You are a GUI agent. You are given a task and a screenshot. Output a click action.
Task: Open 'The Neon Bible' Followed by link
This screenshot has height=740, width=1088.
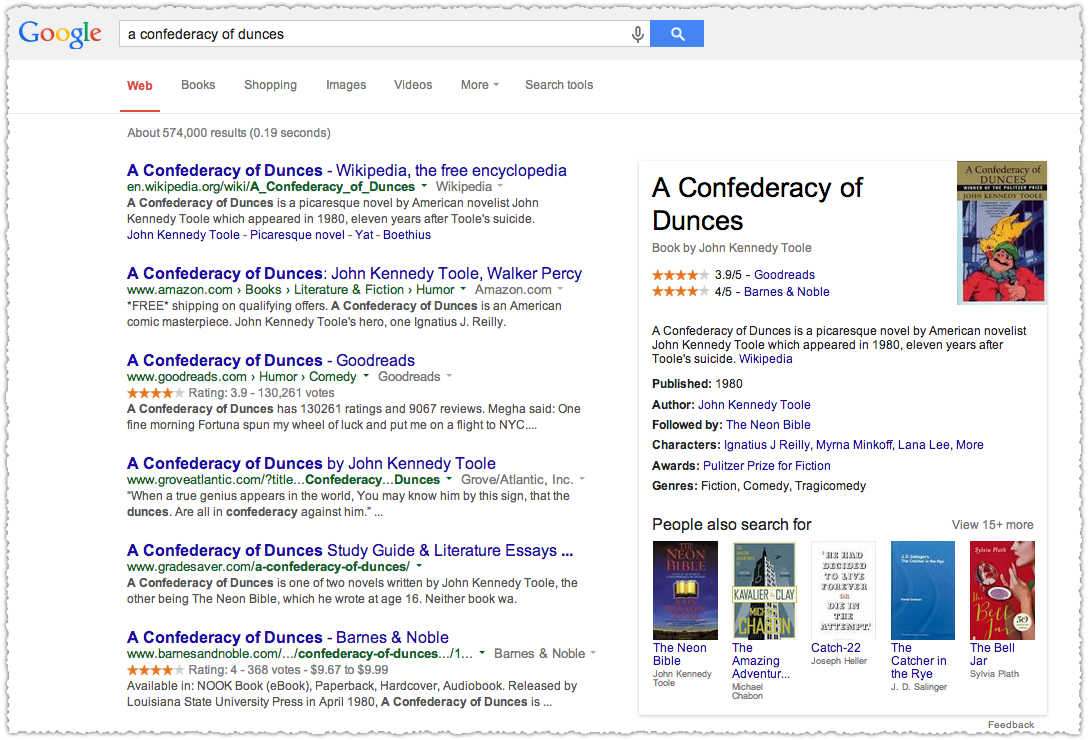click(x=768, y=425)
